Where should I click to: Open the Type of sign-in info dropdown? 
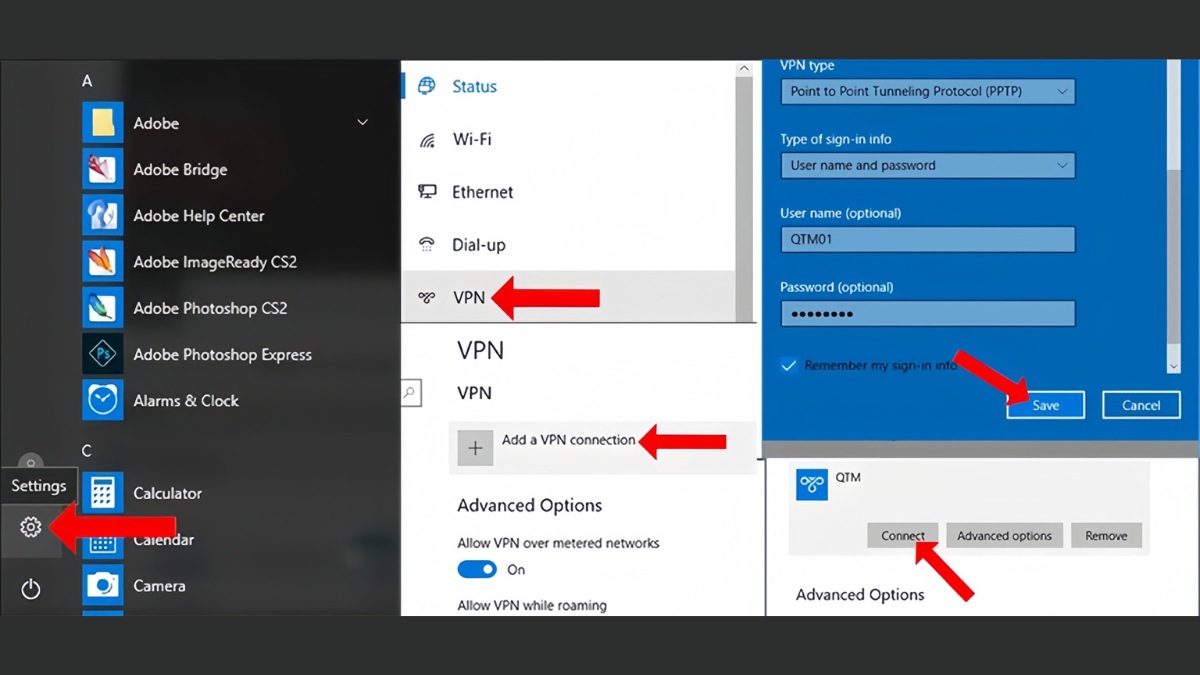(x=926, y=166)
